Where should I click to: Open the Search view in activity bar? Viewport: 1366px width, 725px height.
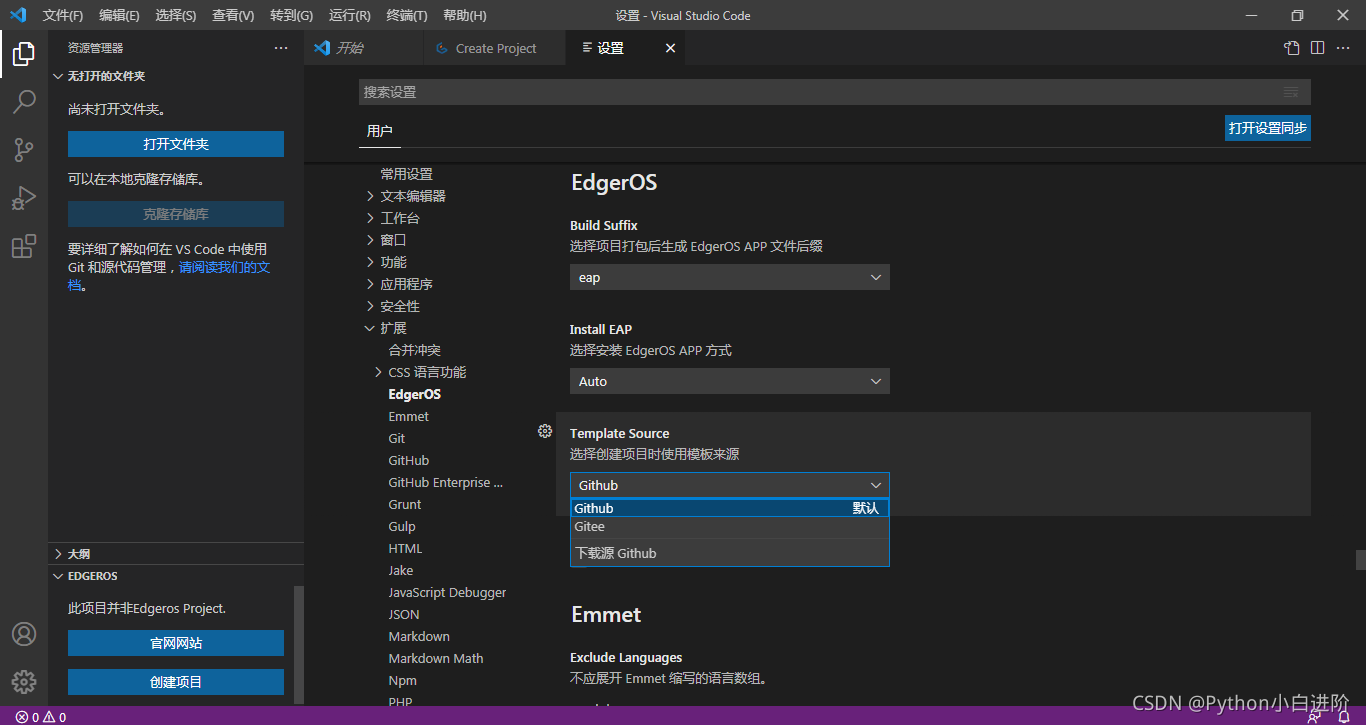click(24, 102)
